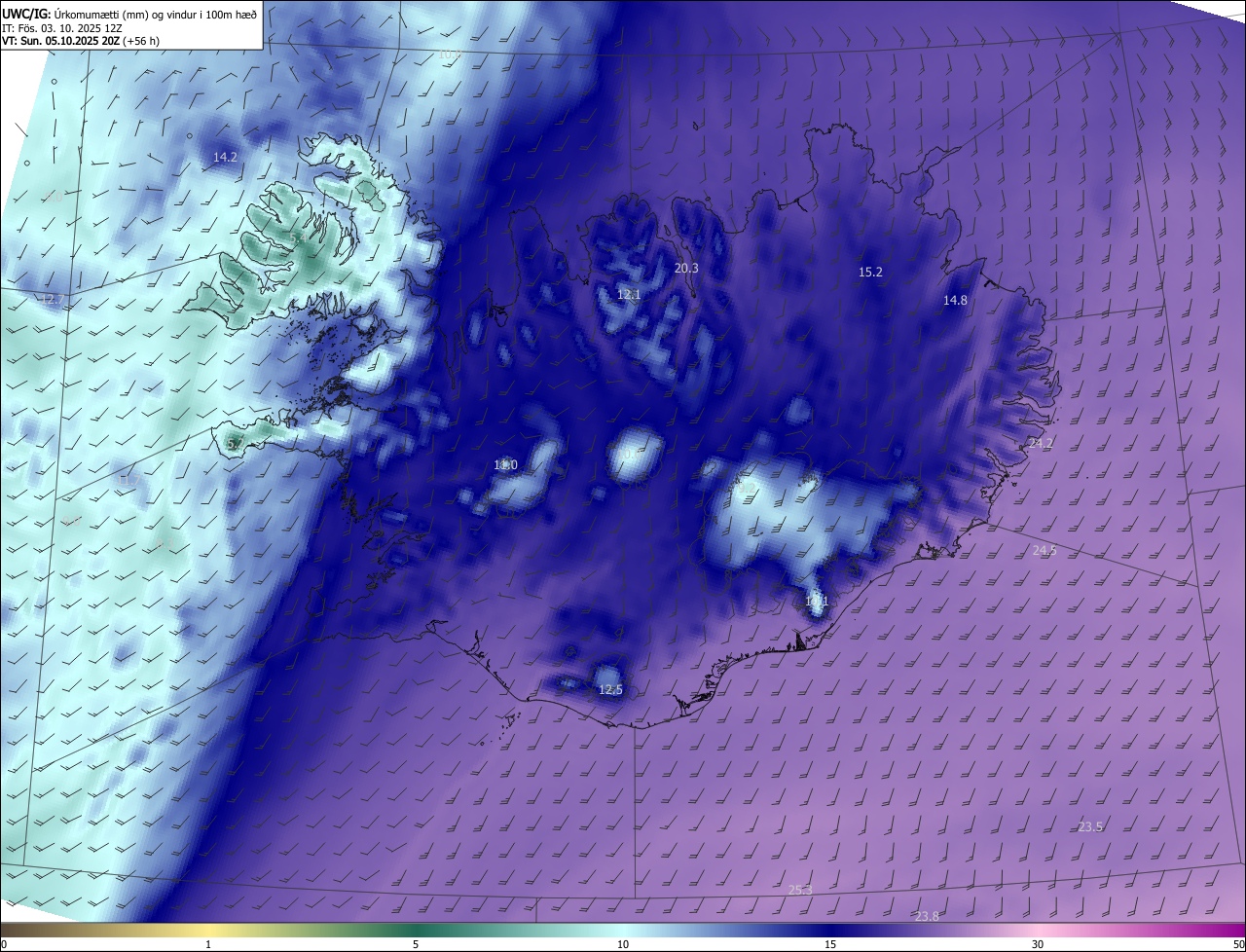Click the 24.2 value off the east coast
The height and width of the screenshot is (952, 1246).
click(x=1041, y=443)
